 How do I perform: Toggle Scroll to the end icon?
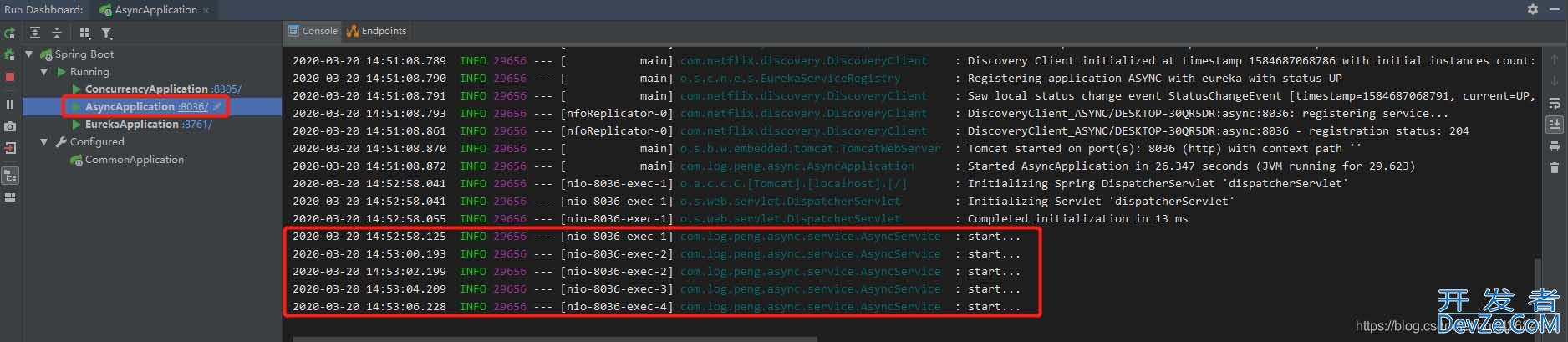[1555, 125]
